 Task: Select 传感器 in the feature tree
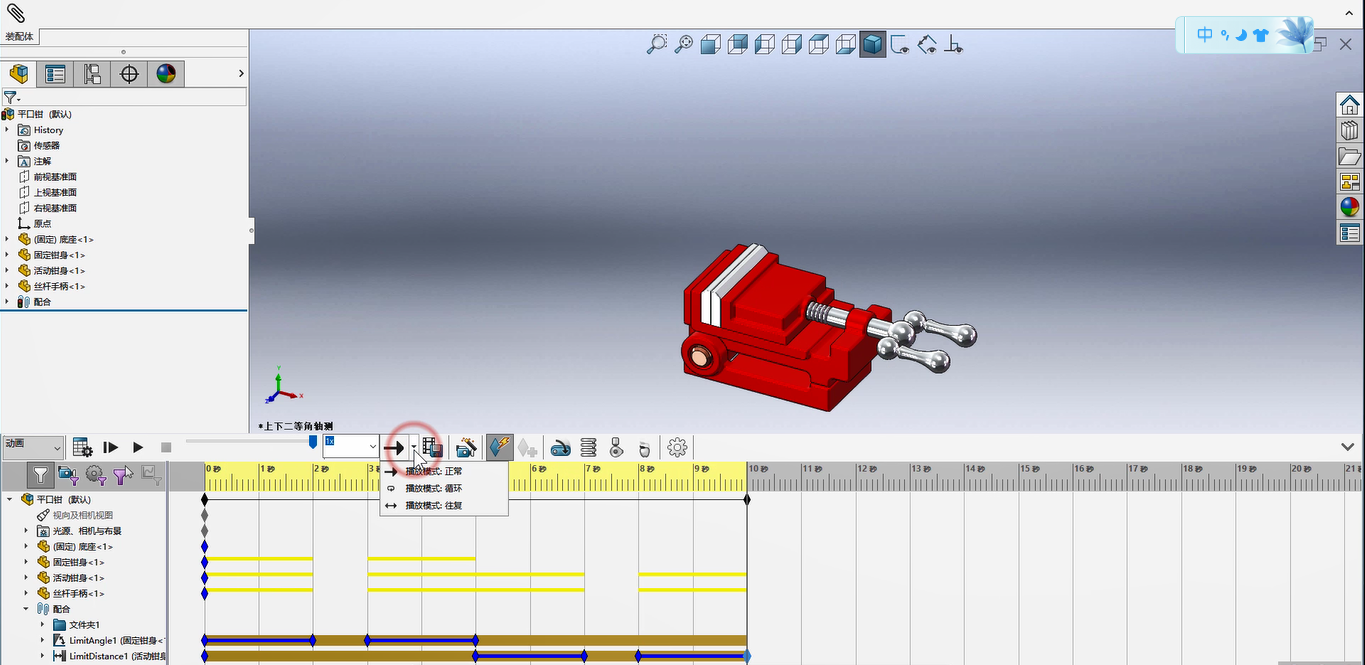coord(46,145)
